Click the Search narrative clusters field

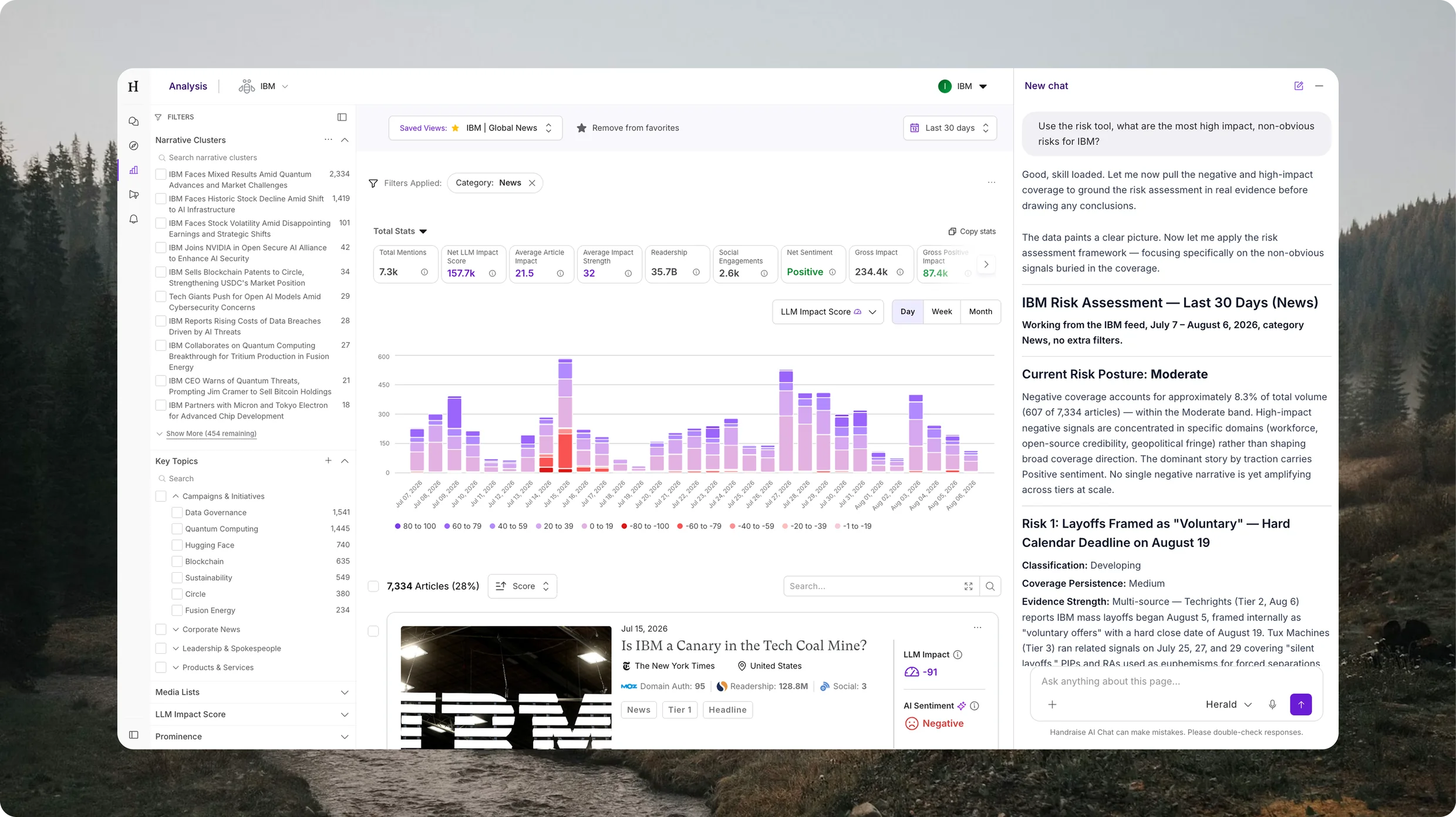pos(252,158)
